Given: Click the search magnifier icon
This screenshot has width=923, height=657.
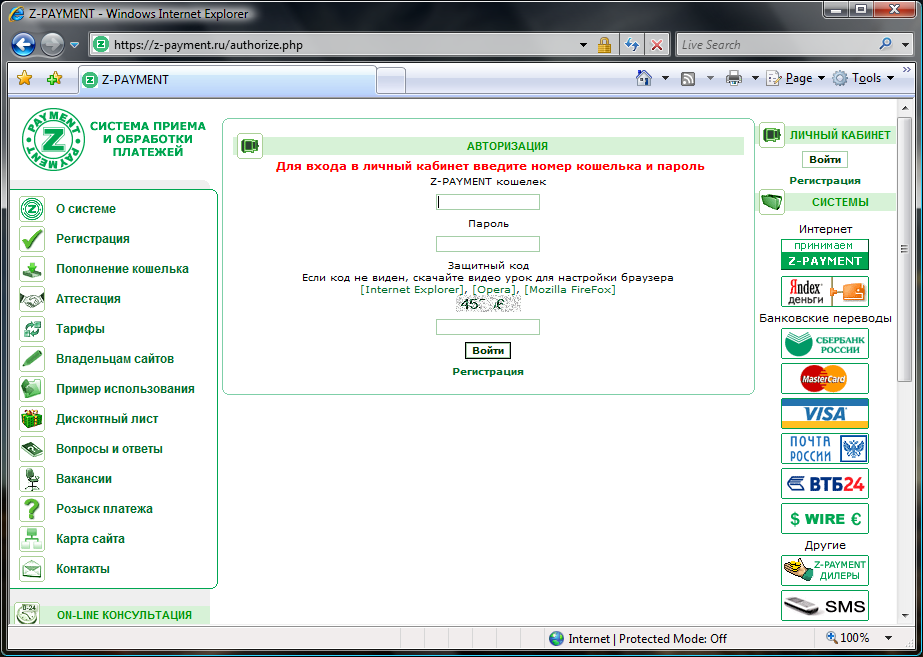Looking at the screenshot, I should (x=885, y=44).
